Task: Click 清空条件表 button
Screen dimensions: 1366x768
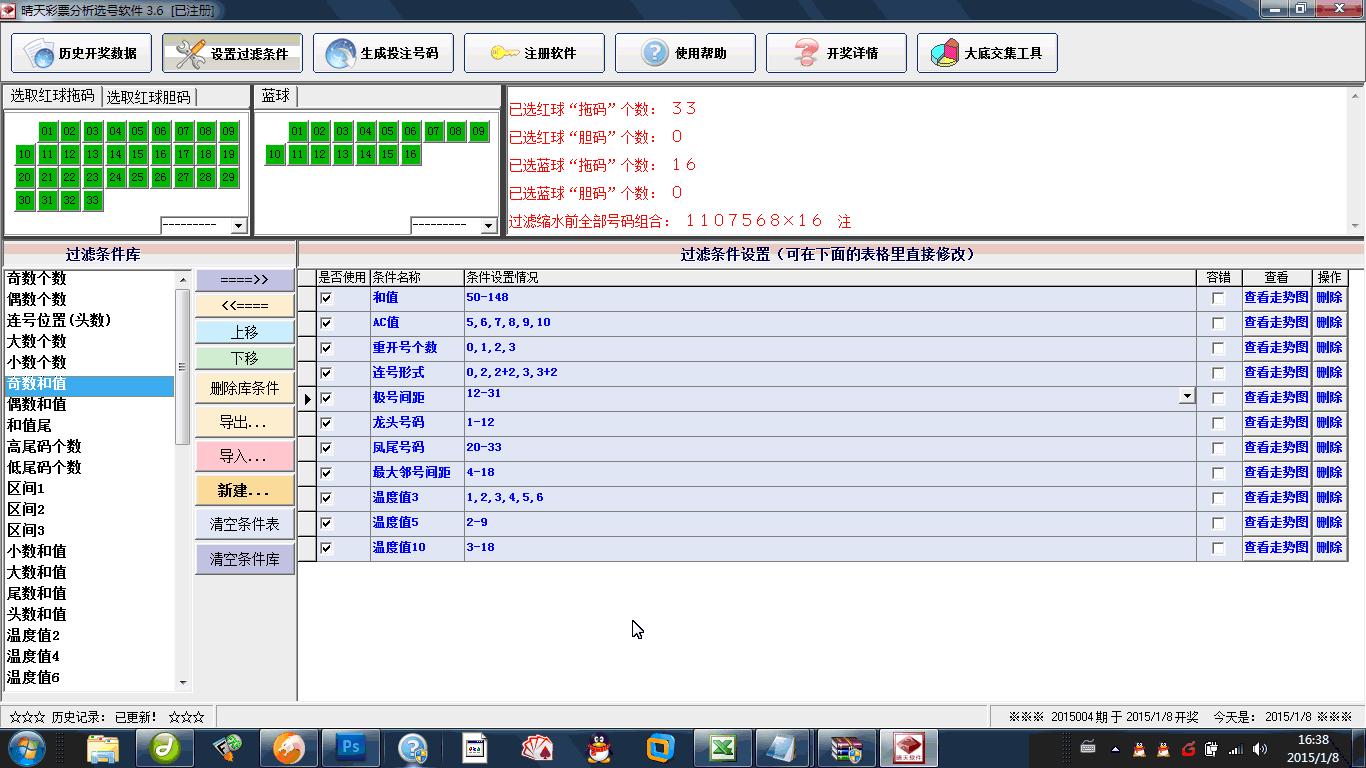Action: click(245, 524)
